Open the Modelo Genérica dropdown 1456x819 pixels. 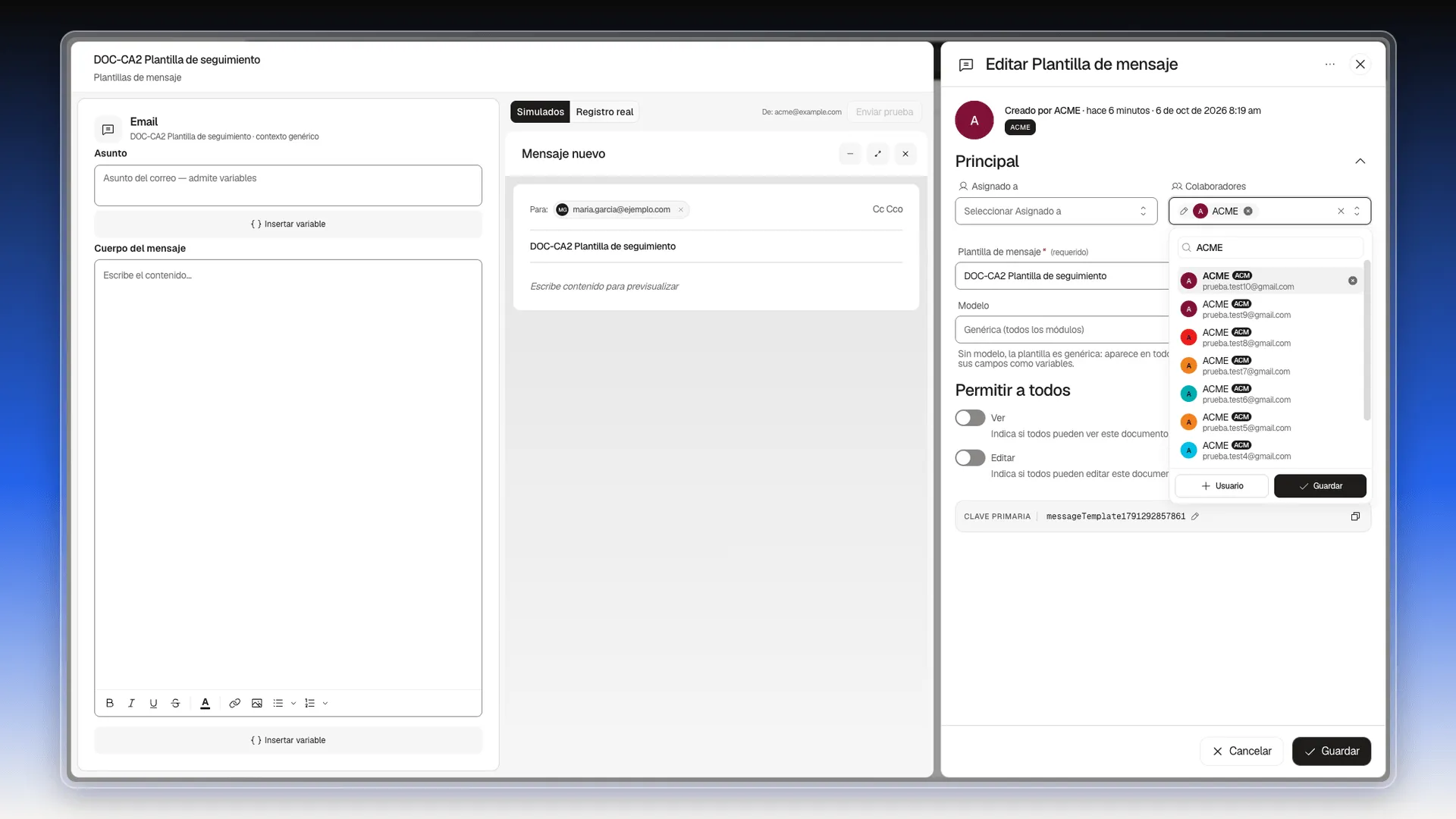coord(1062,330)
